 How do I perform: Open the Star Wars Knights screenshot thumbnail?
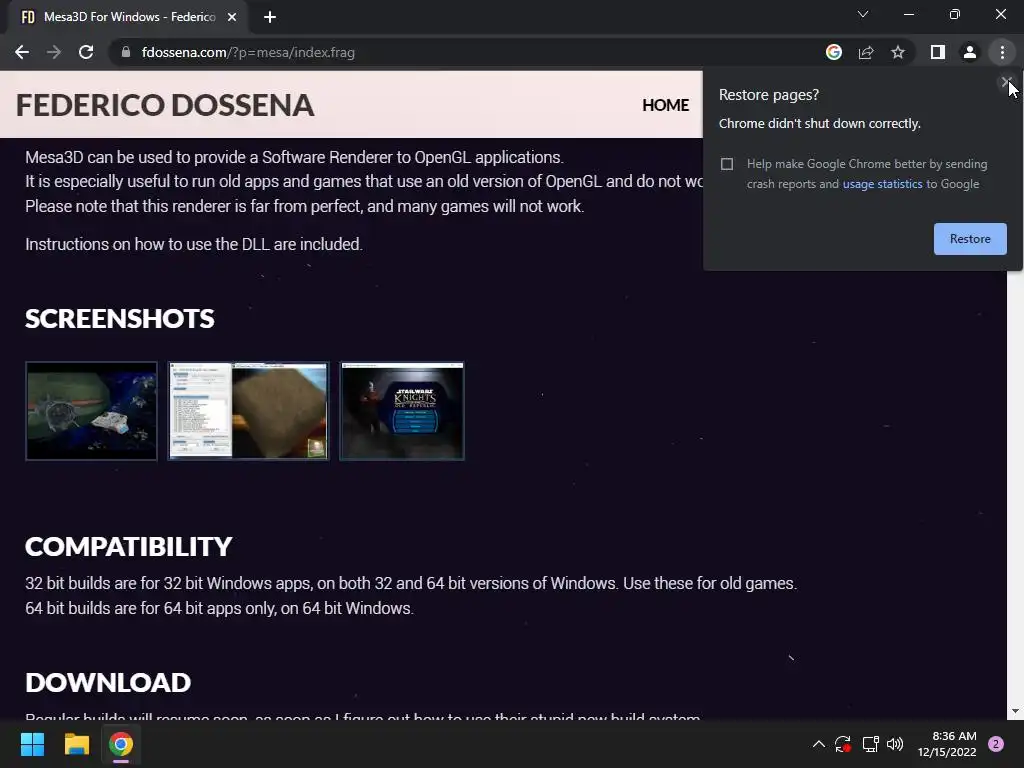[x=402, y=411]
